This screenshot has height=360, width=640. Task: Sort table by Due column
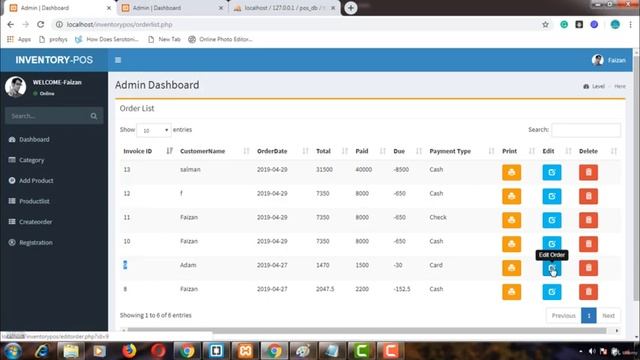407,151
